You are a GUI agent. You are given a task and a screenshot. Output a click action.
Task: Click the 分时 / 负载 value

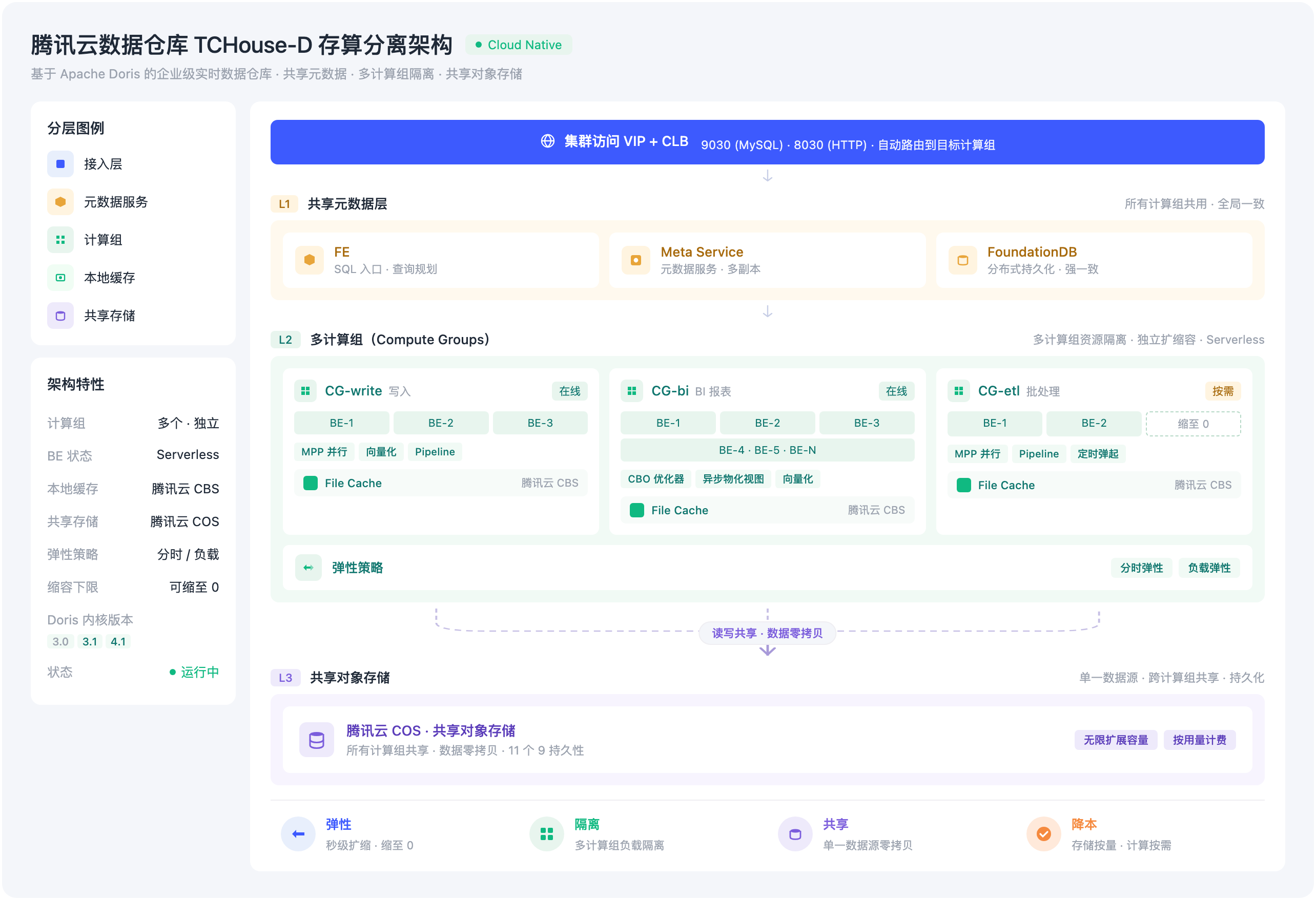click(188, 555)
